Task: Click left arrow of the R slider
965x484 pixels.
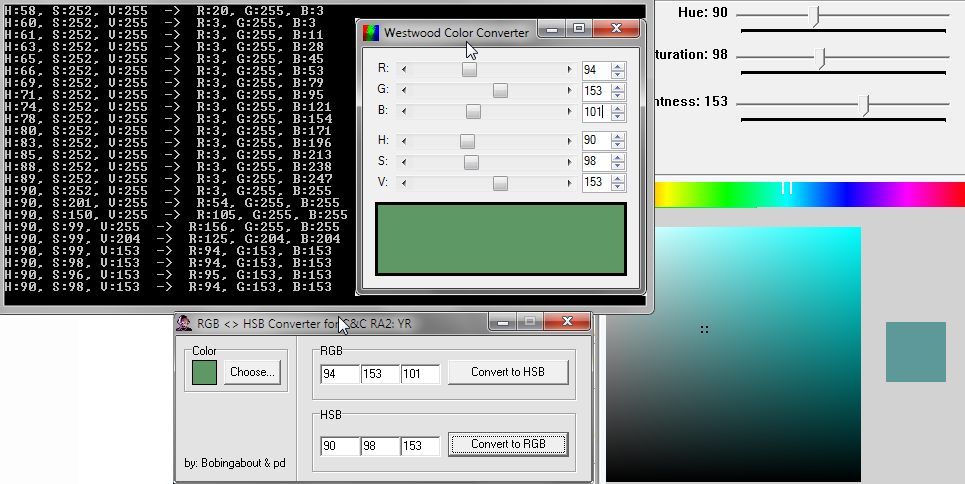Action: (403, 70)
